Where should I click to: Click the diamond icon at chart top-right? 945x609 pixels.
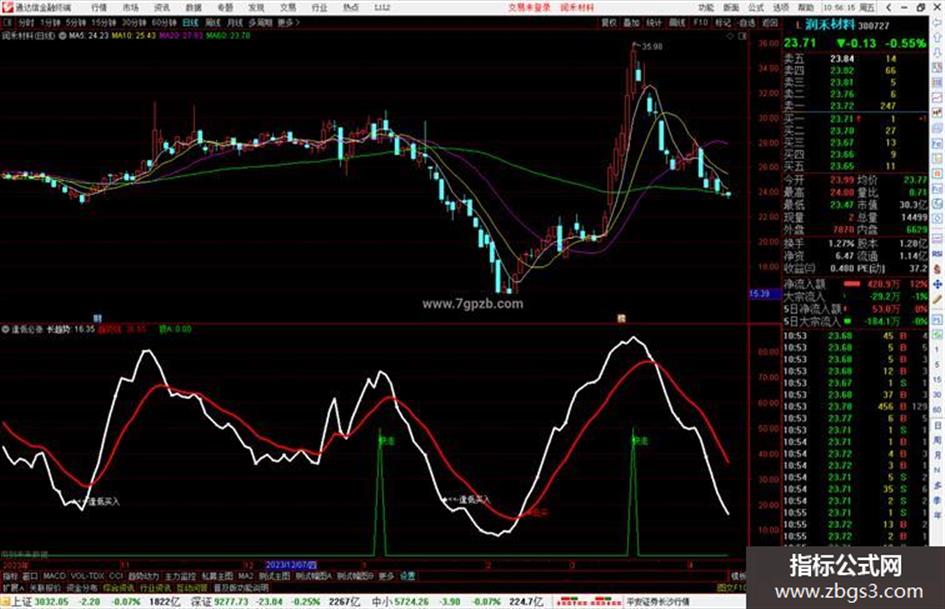coord(730,36)
